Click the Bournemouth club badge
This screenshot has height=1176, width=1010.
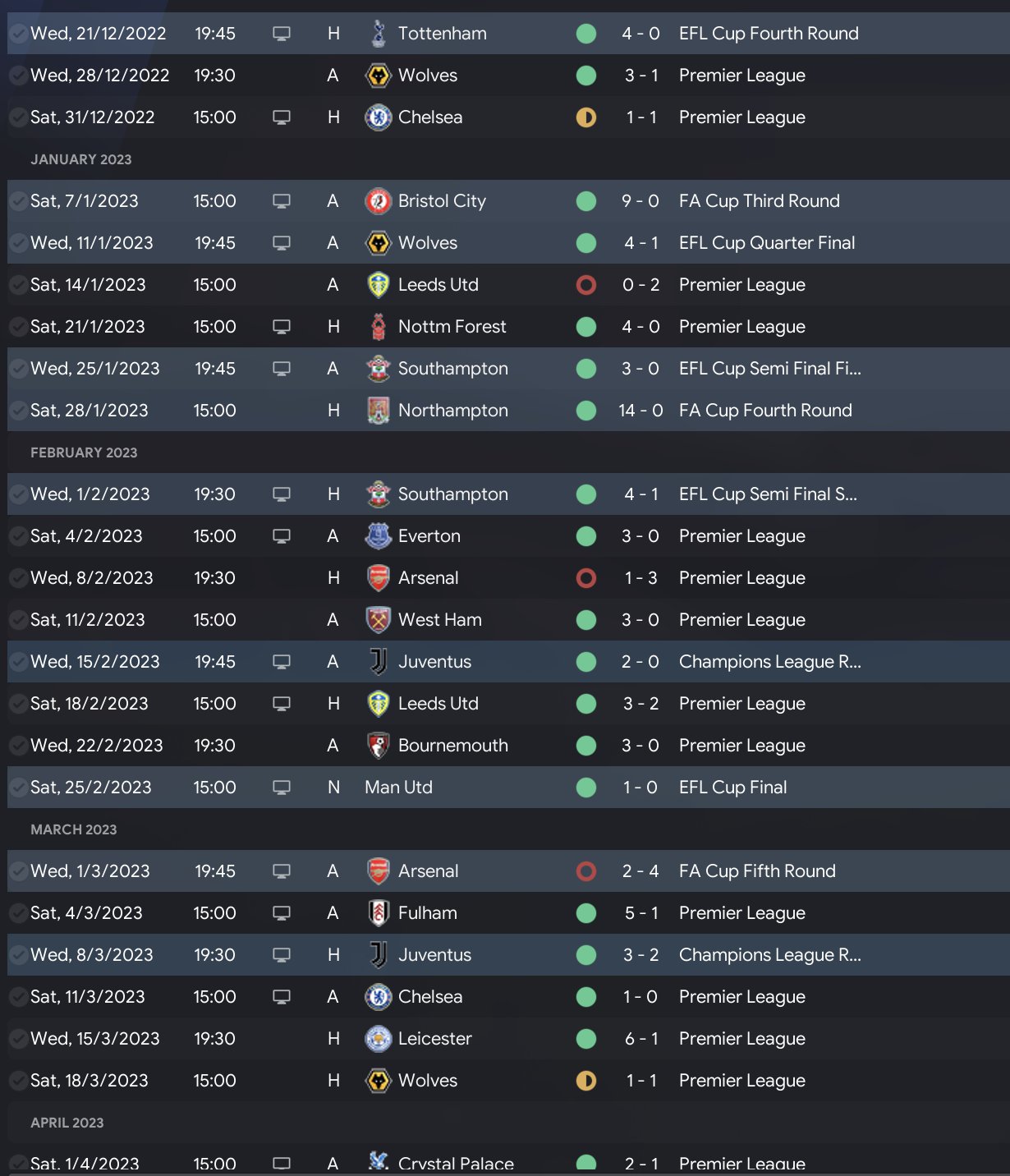378,746
